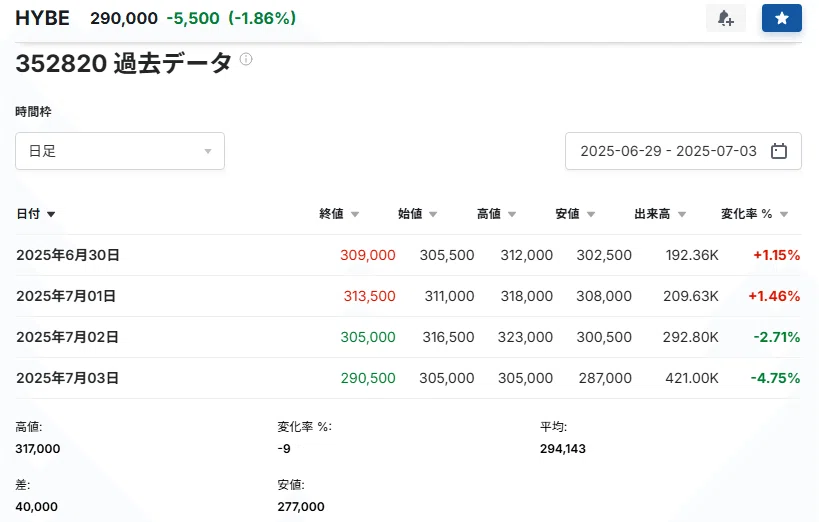Click the 352820 過去データ heading
The height and width of the screenshot is (522, 819).
123,63
